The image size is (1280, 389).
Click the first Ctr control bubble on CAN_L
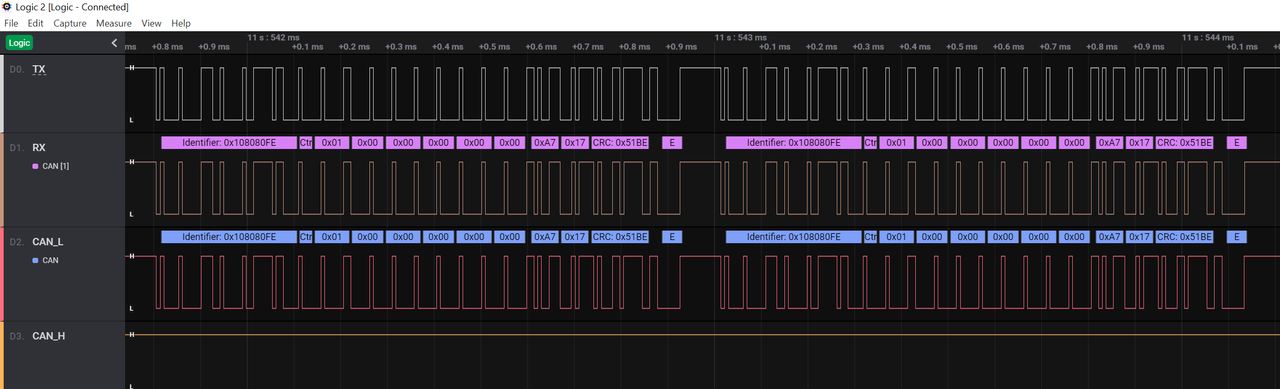[x=306, y=237]
